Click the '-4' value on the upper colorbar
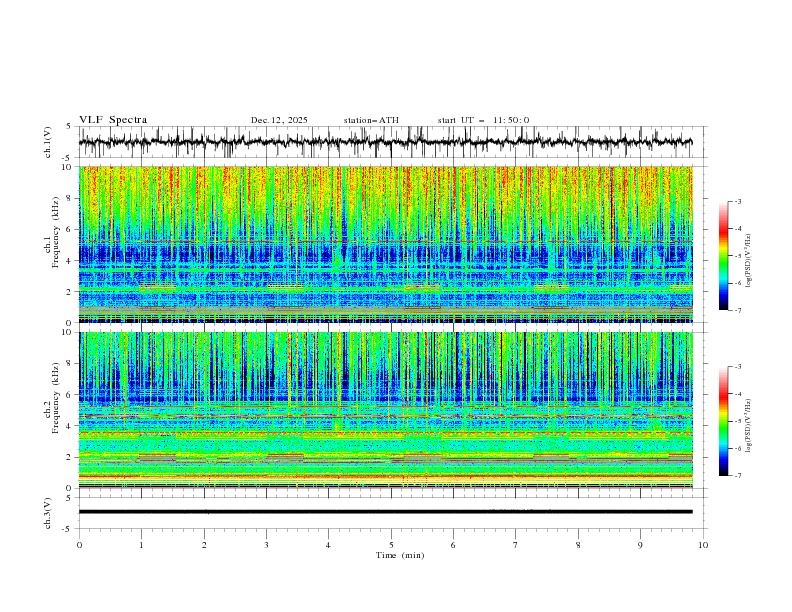The width and height of the screenshot is (792, 612). (x=738, y=229)
